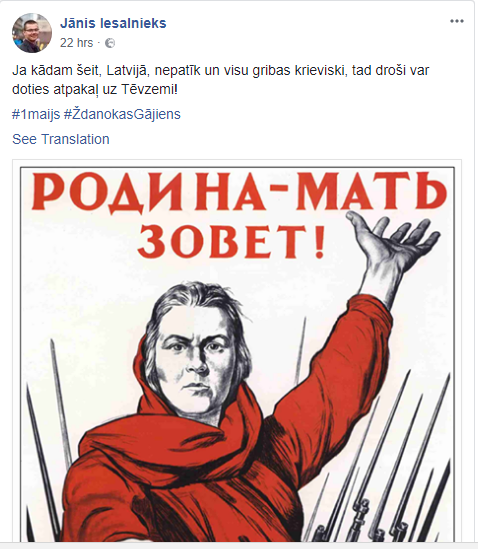Open the 22 hrs timestamp link
This screenshot has height=549, width=478.
76,43
